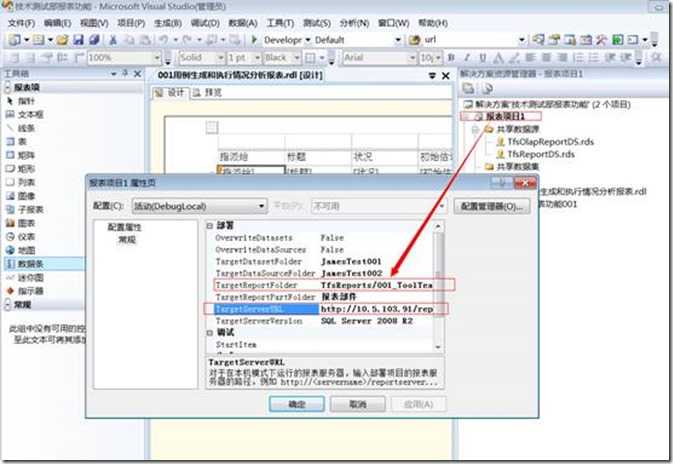The width and height of the screenshot is (673, 464).
Task: Switch to the 设计 design tab
Action: pos(170,93)
